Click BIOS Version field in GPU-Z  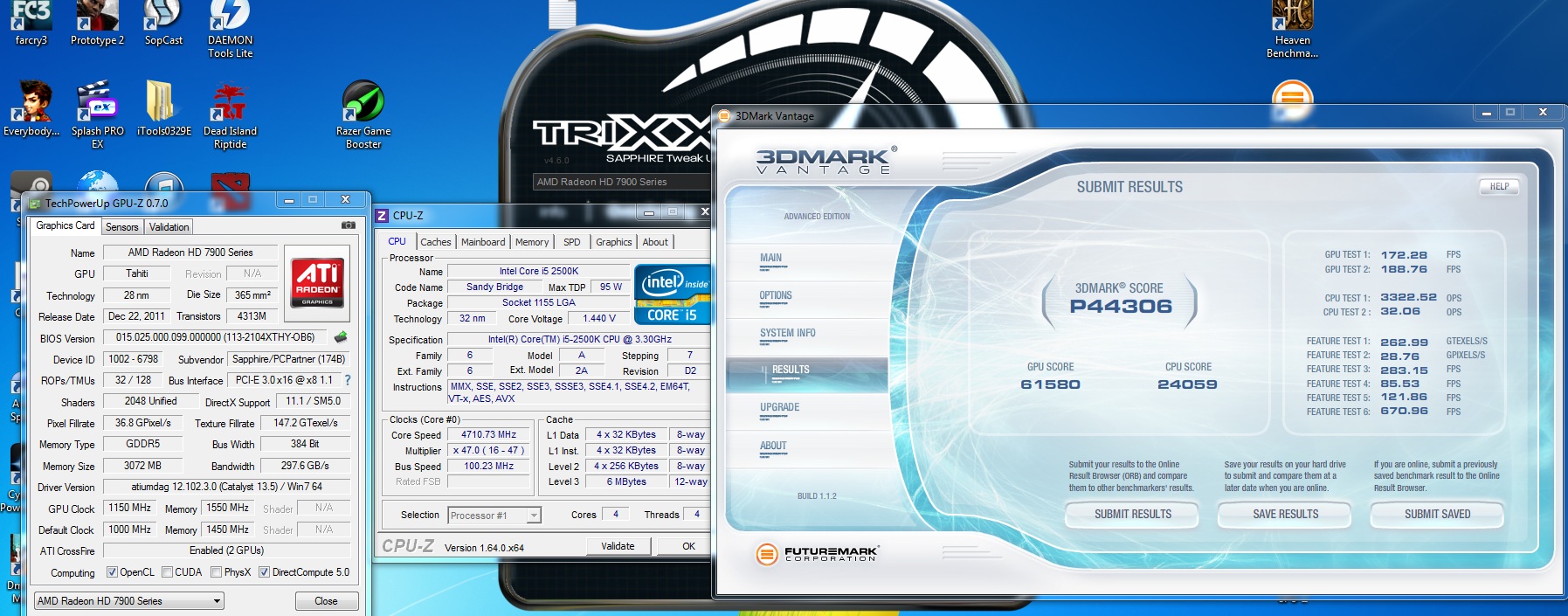[x=215, y=337]
